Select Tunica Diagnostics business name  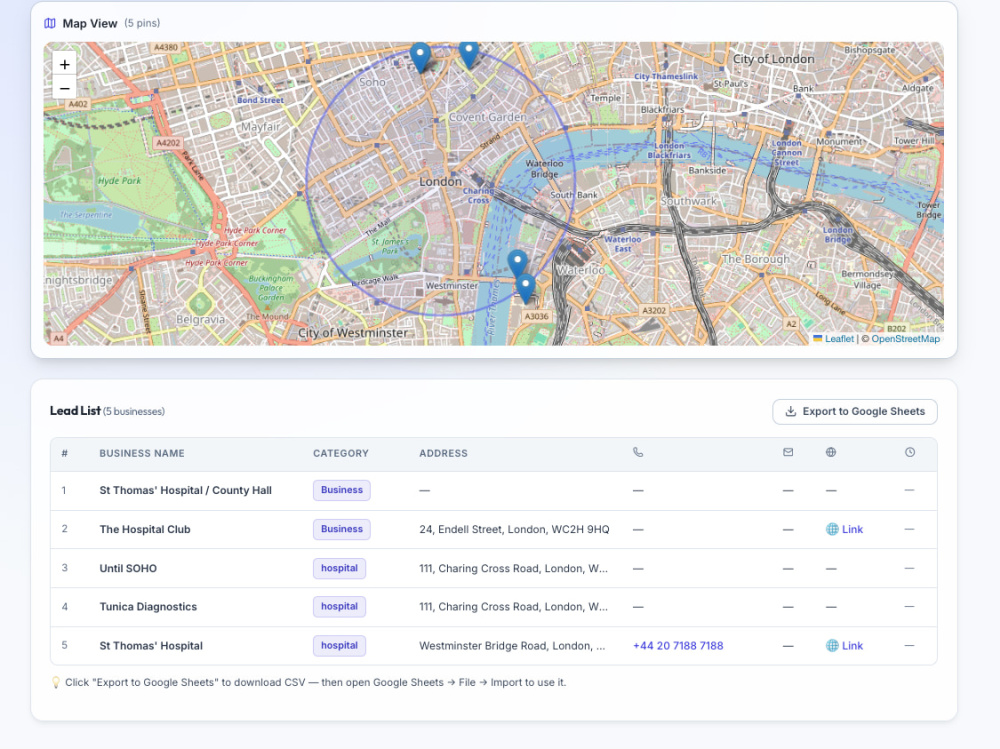point(148,607)
